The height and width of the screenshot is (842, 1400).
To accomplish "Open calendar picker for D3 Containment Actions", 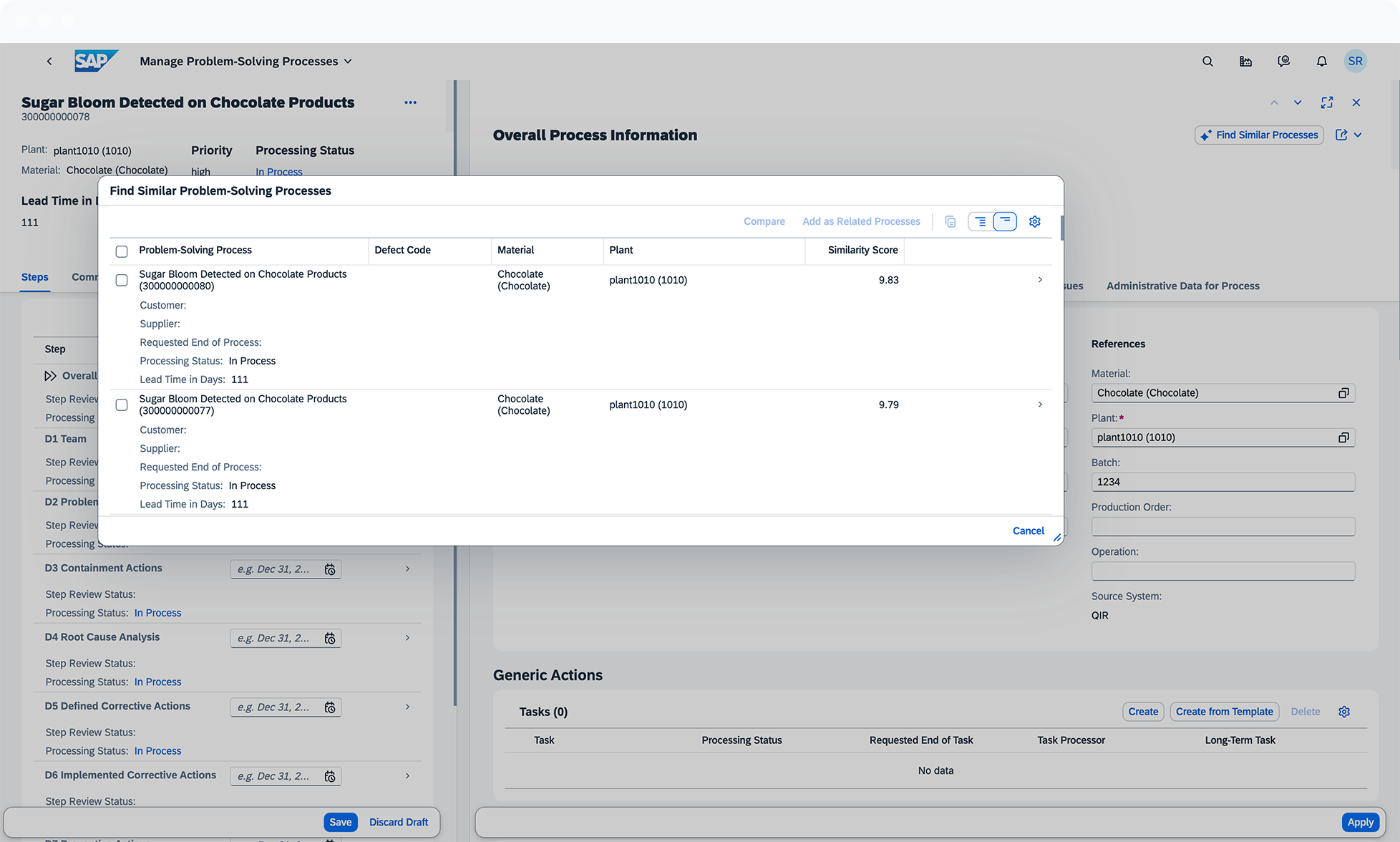I will [x=330, y=569].
